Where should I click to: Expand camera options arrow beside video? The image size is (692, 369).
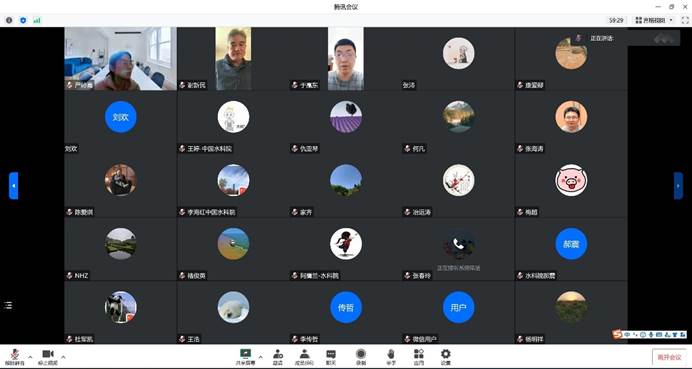click(63, 357)
